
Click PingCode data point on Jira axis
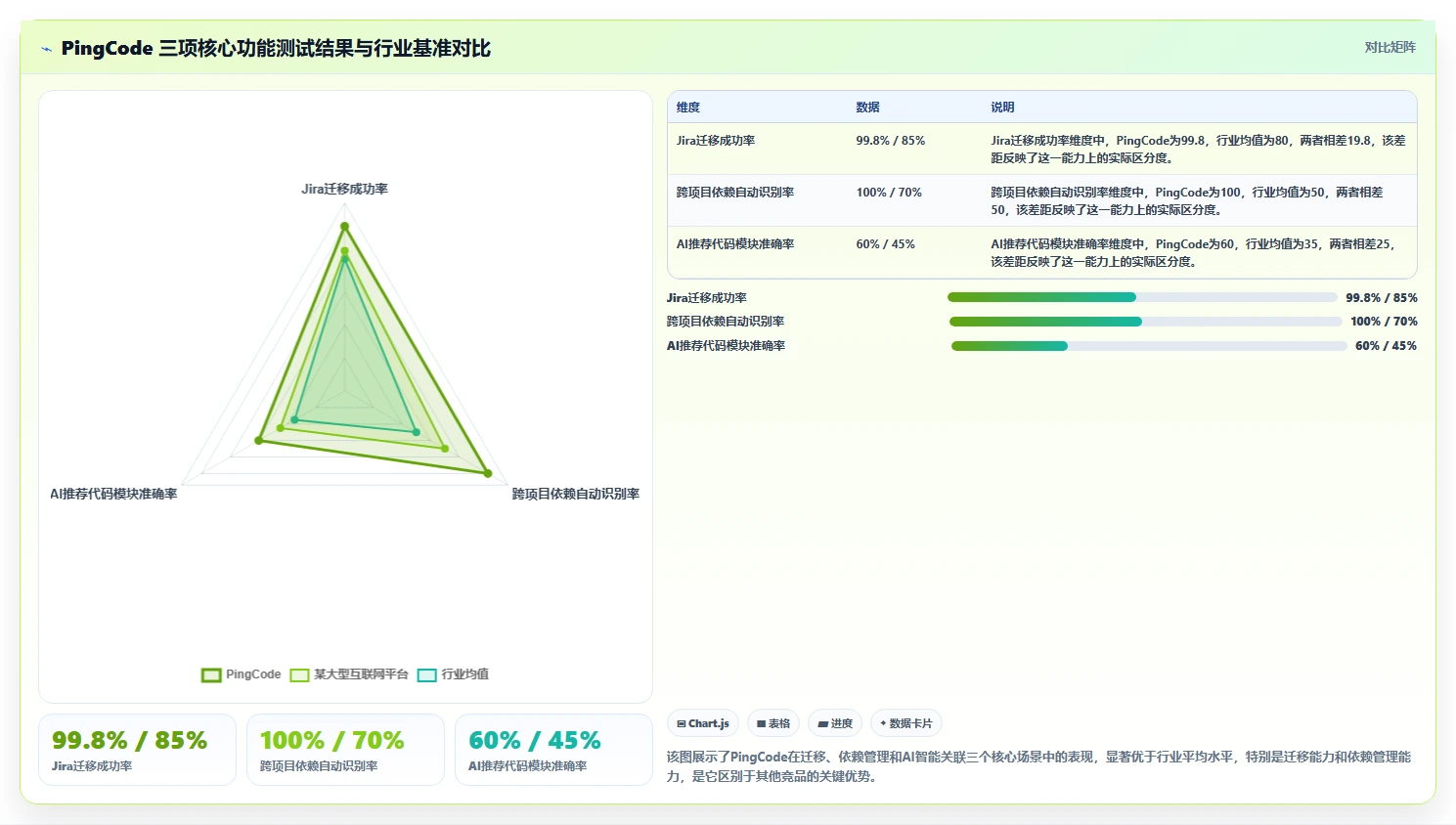click(344, 227)
